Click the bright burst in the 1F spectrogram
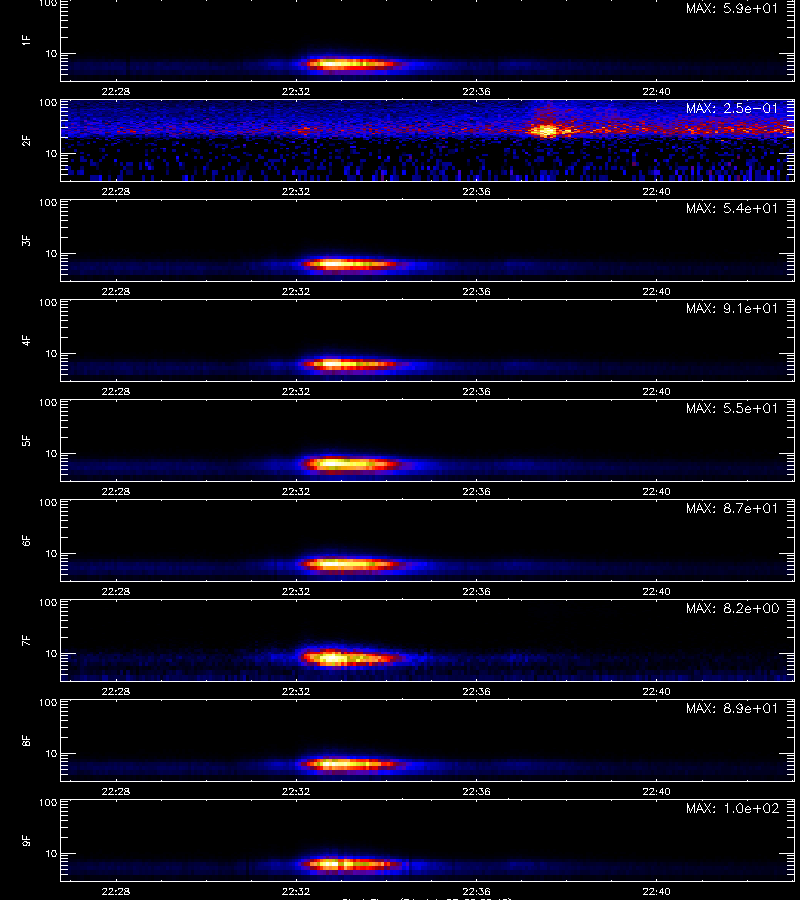Image resolution: width=800 pixels, height=900 pixels. (351, 64)
